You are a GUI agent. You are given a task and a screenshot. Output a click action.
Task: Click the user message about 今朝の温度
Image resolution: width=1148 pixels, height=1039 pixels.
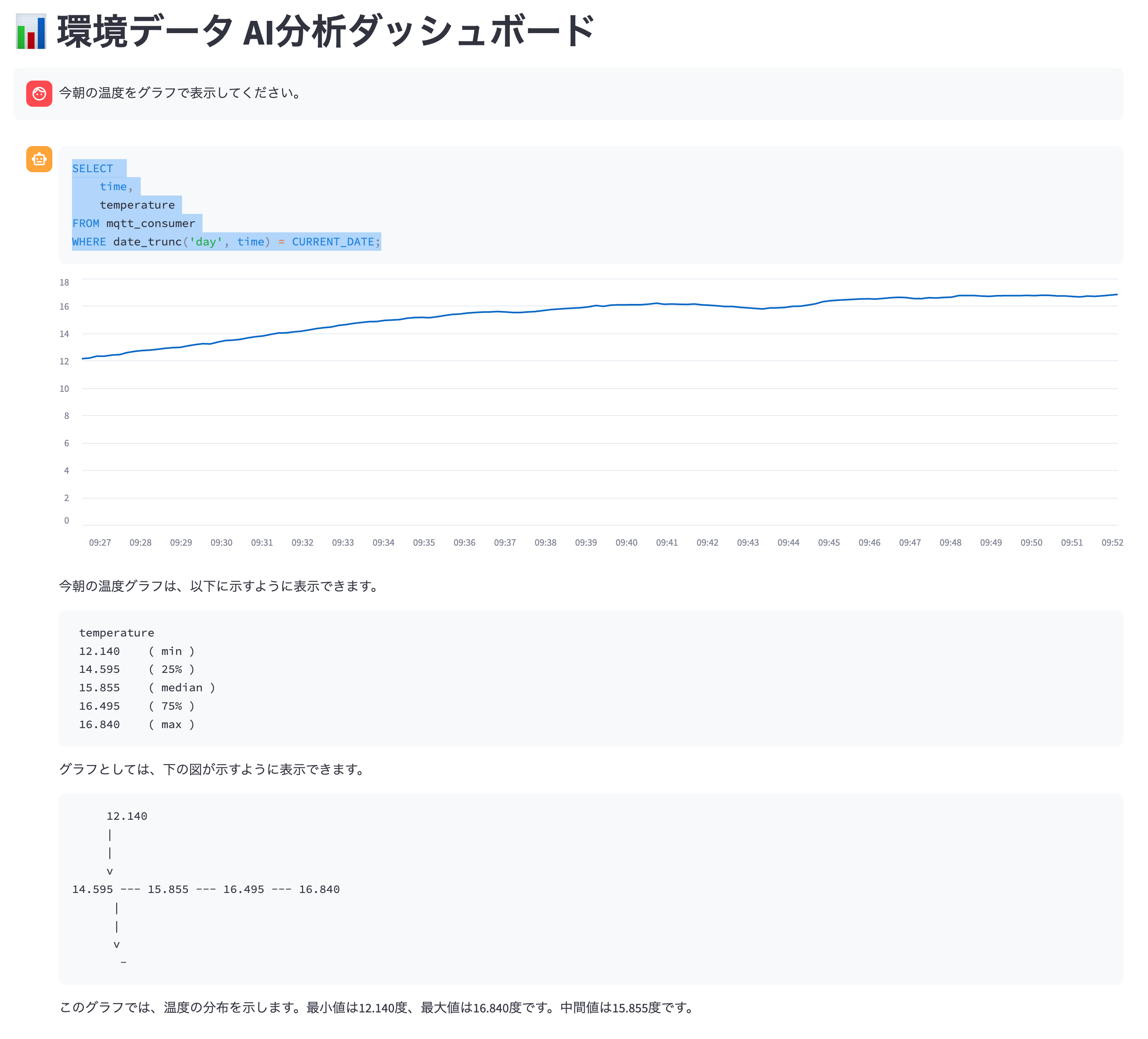click(180, 93)
